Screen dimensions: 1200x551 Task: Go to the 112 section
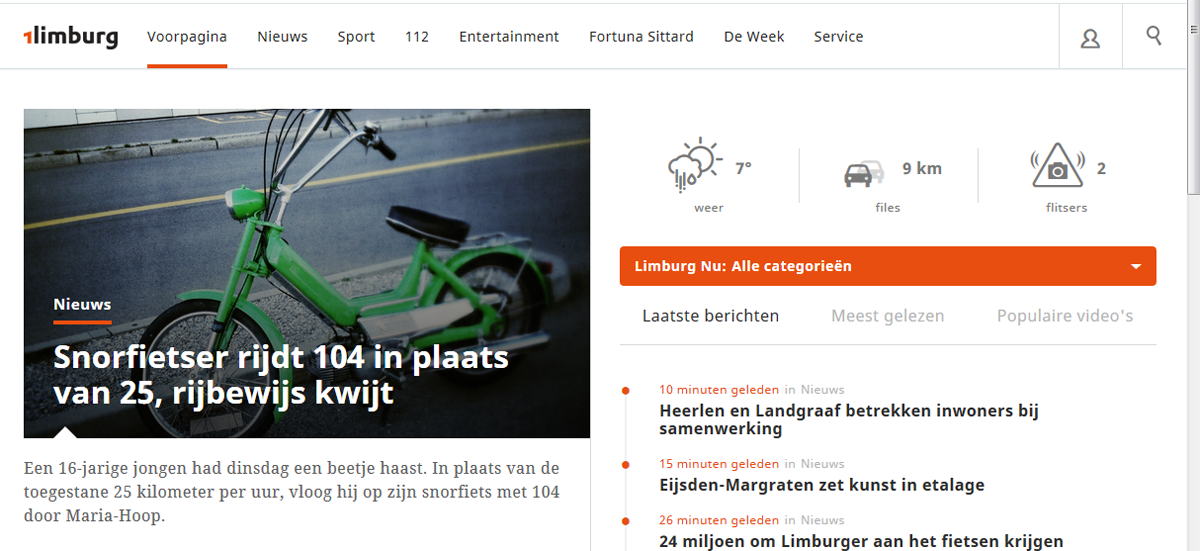tap(417, 37)
